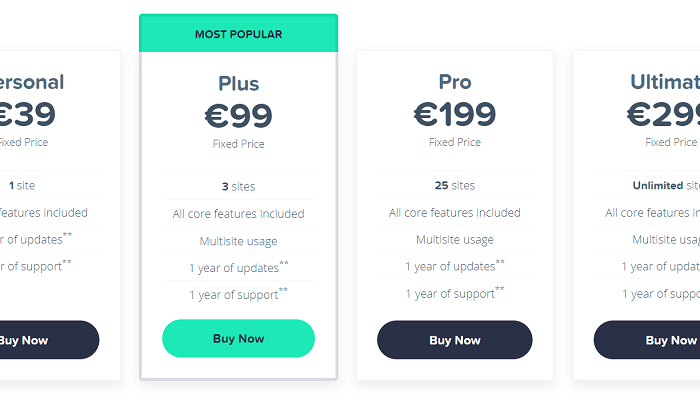Click 'Fixed Price' label under €99
The width and height of the screenshot is (700, 418).
coord(238,144)
